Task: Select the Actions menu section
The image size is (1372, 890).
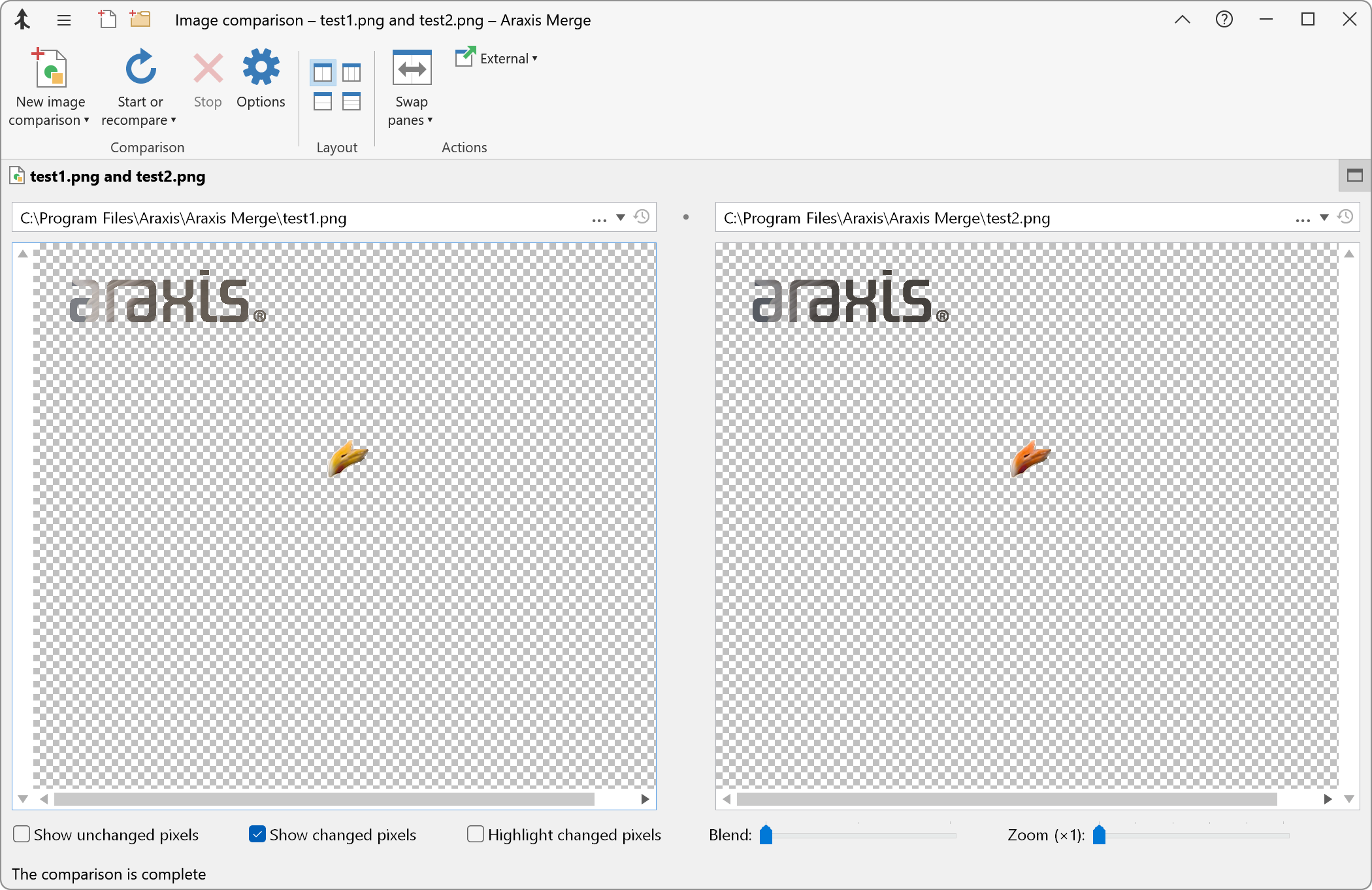Action: tap(464, 147)
